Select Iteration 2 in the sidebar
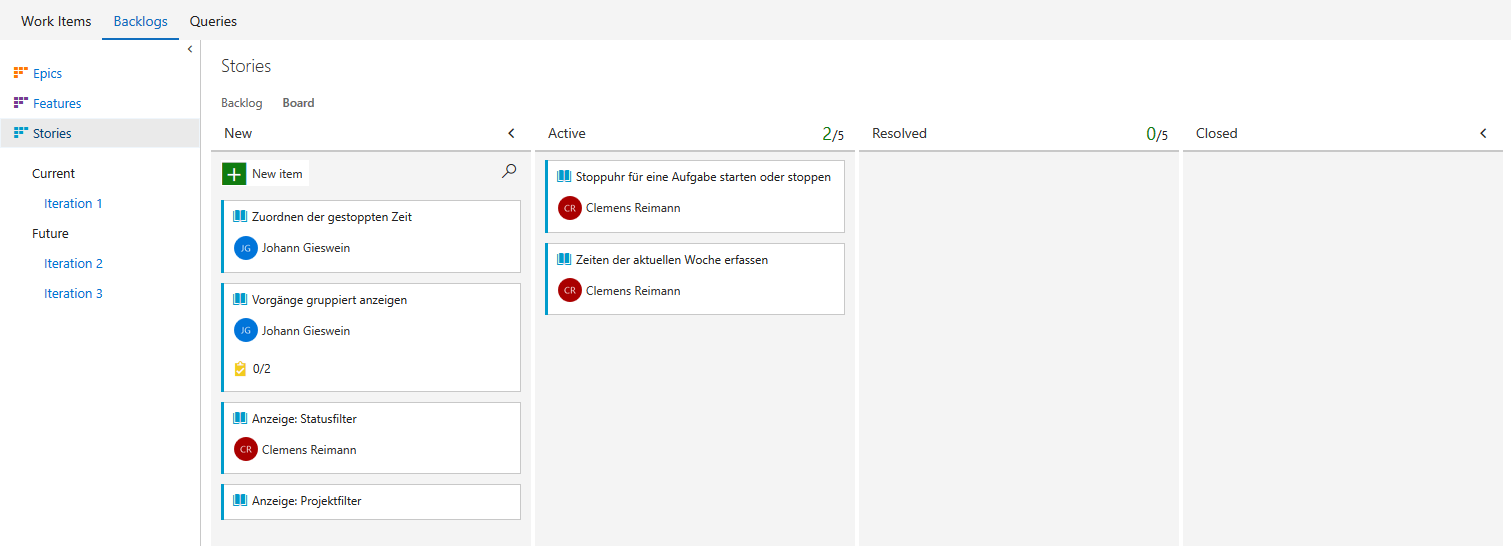Viewport: 1511px width, 546px height. click(73, 263)
